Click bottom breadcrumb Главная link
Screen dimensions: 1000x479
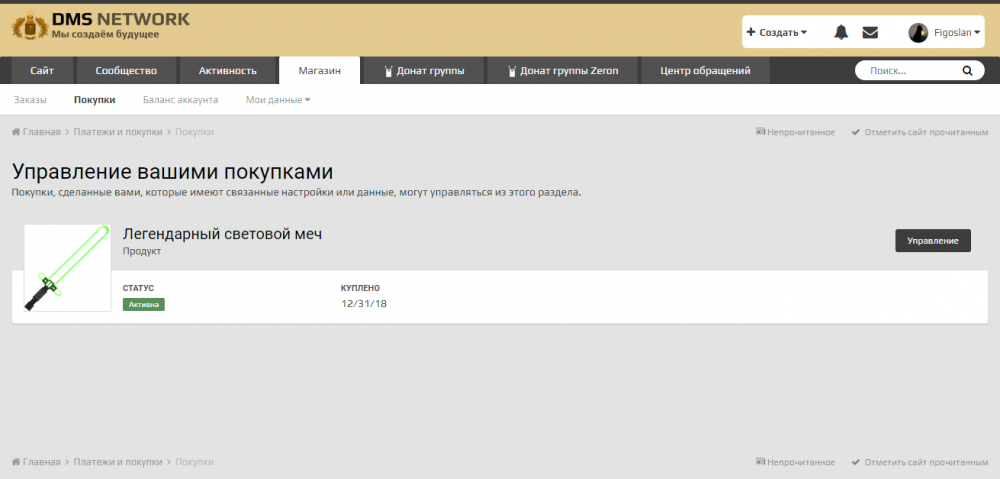pos(36,462)
